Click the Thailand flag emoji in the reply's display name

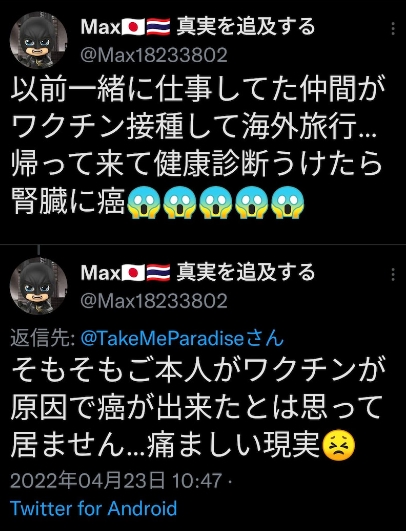coord(158,273)
